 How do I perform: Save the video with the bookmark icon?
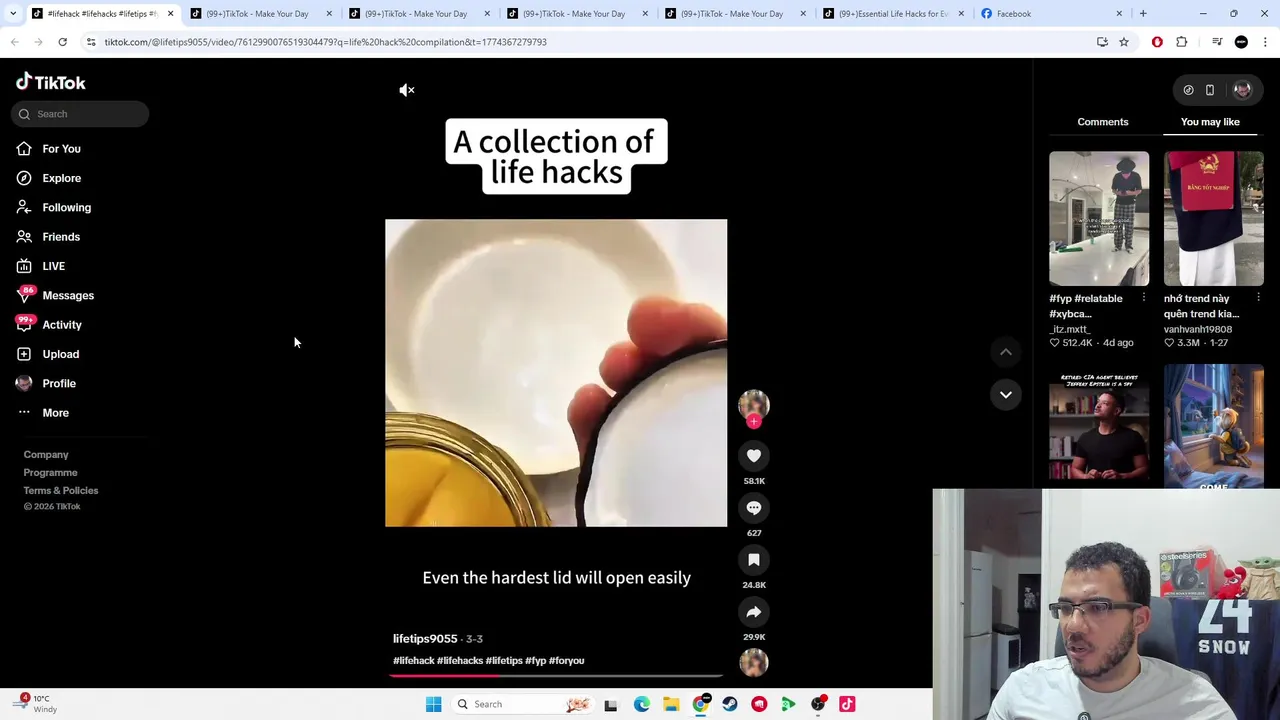click(754, 560)
